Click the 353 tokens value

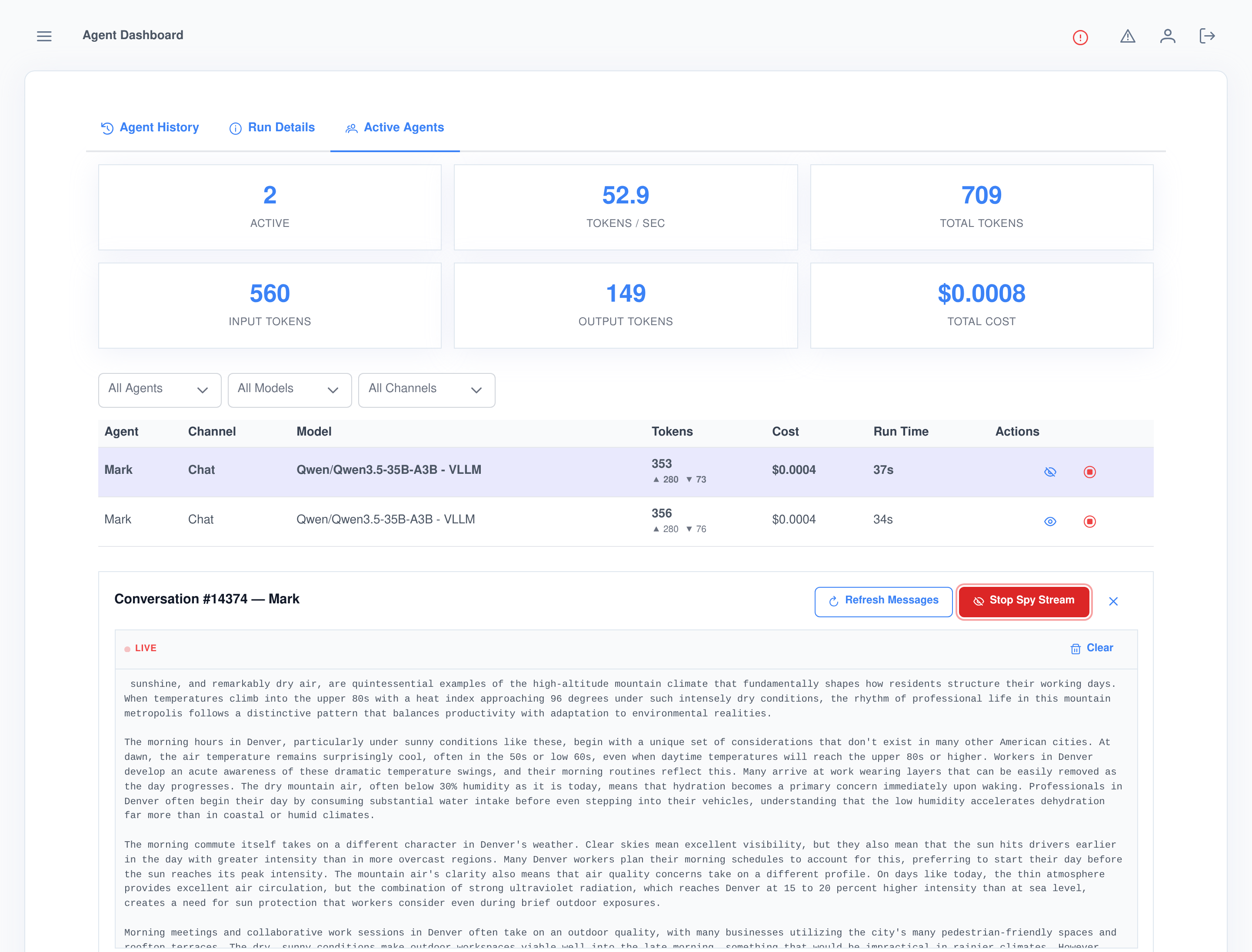pyautogui.click(x=661, y=463)
